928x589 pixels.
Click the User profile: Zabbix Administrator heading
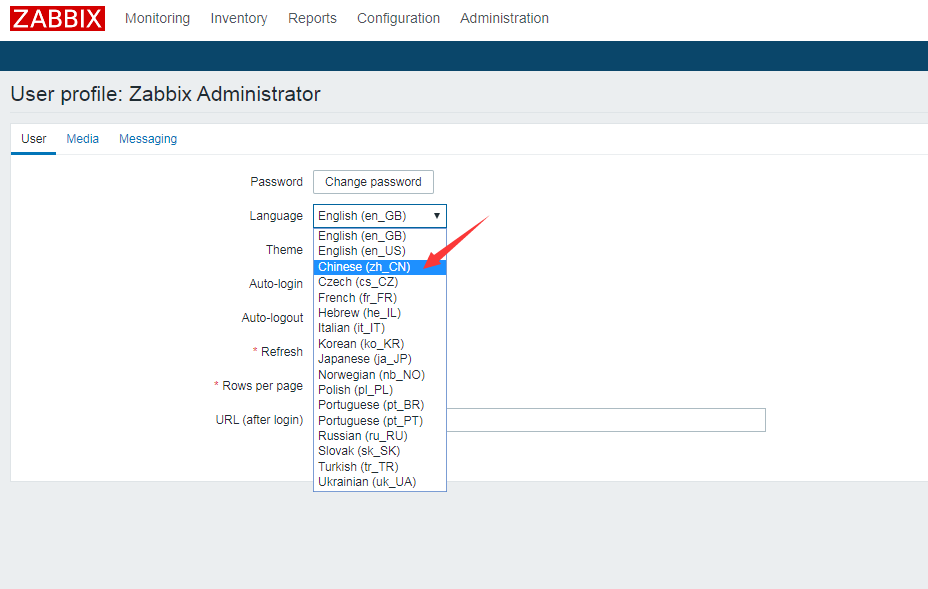click(166, 94)
